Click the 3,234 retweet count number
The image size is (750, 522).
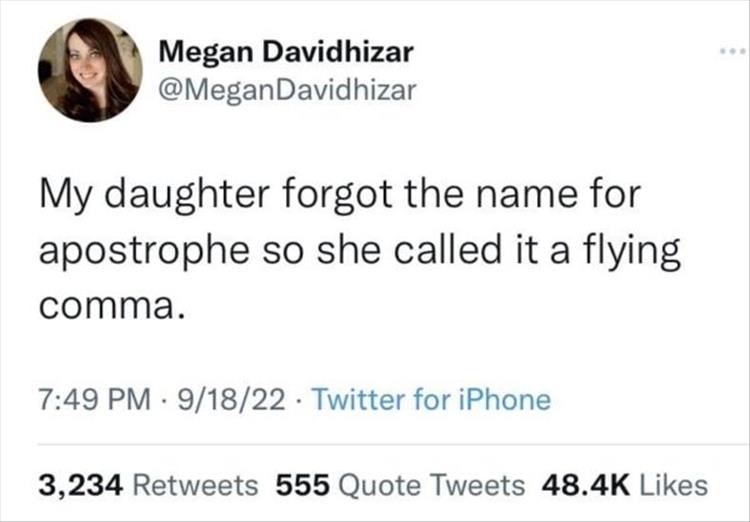click(x=80, y=485)
